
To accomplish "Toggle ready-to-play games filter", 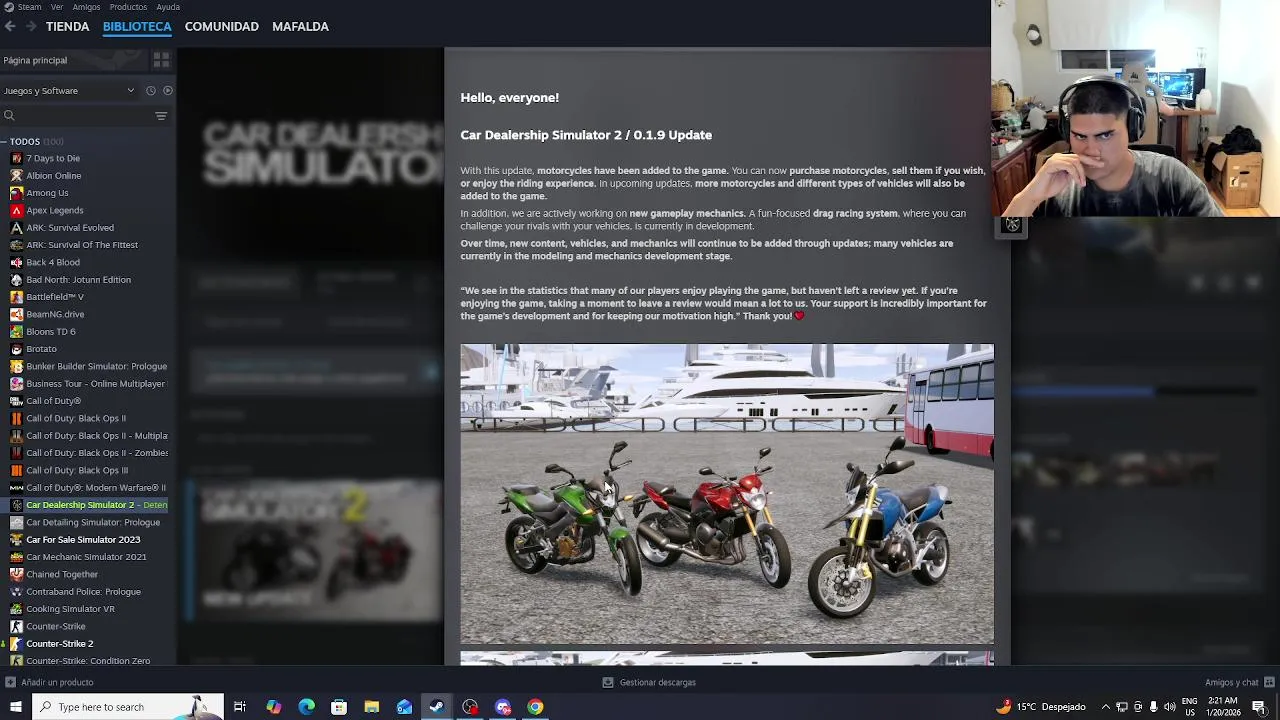I will click(167, 91).
